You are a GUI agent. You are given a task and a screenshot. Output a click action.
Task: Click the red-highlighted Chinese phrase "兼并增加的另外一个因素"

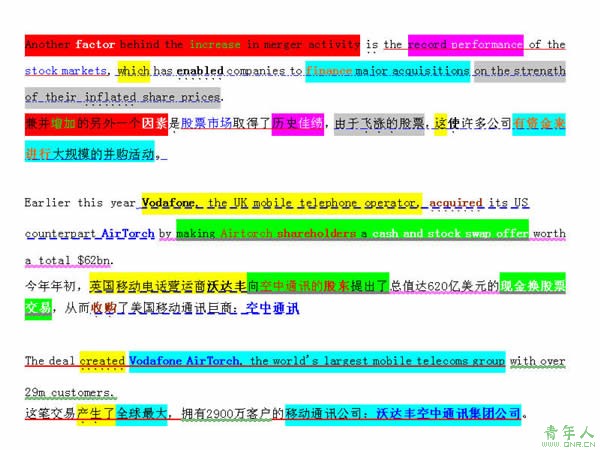click(96, 124)
